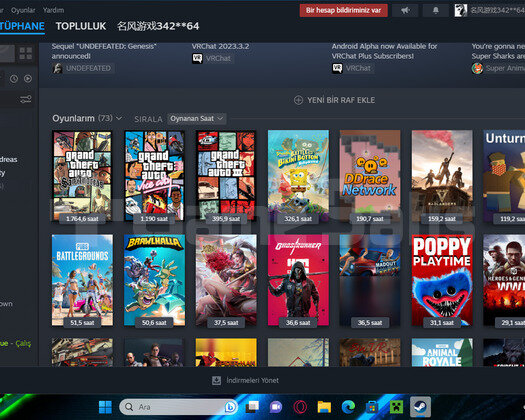Open the Oynanan Saat sort dropdown
This screenshot has width=525, height=420.
click(x=197, y=119)
